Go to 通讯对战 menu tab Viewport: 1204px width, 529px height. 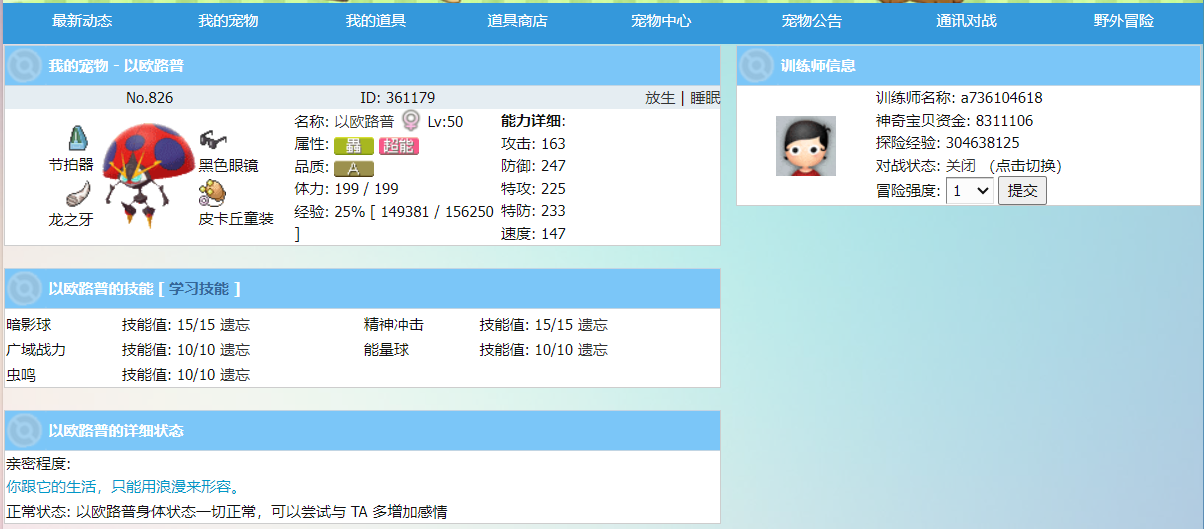click(966, 21)
